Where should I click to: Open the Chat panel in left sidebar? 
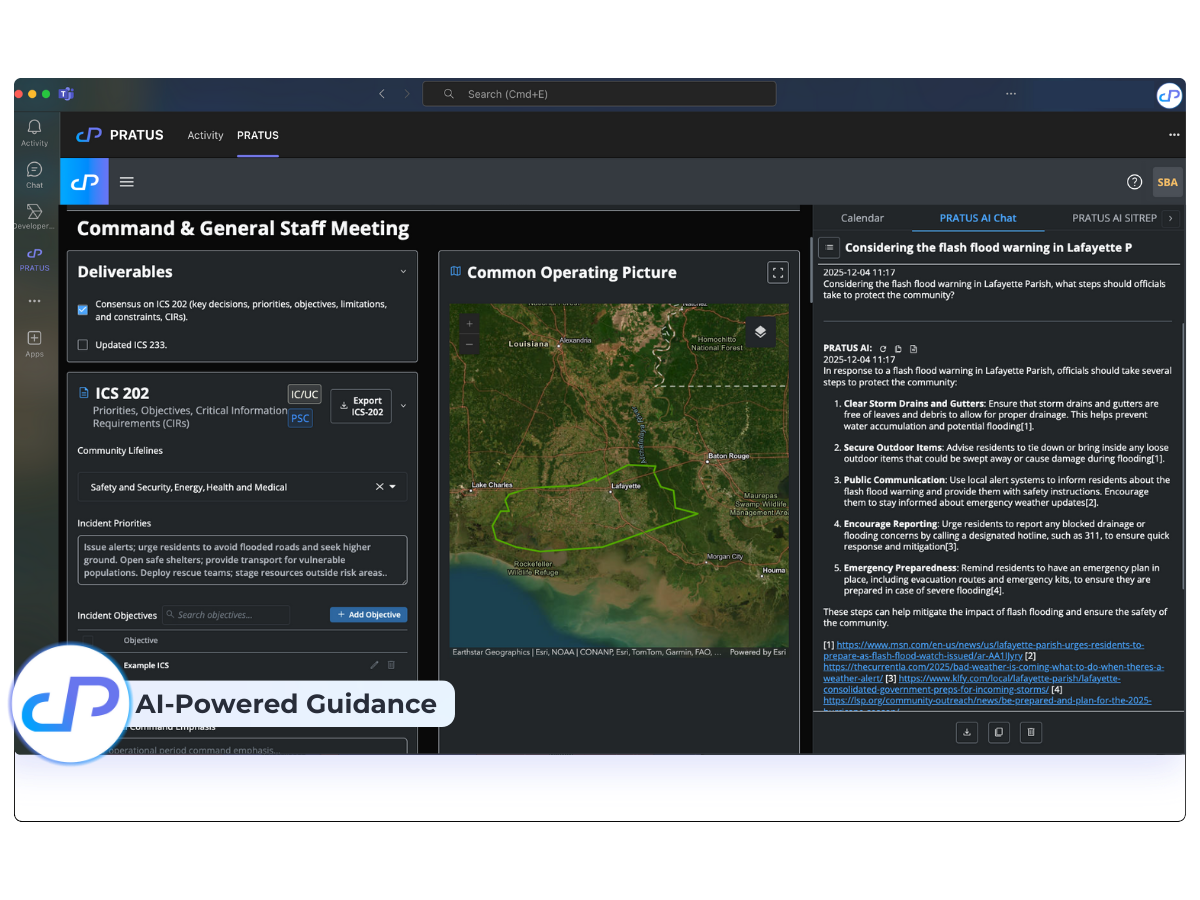[33, 175]
